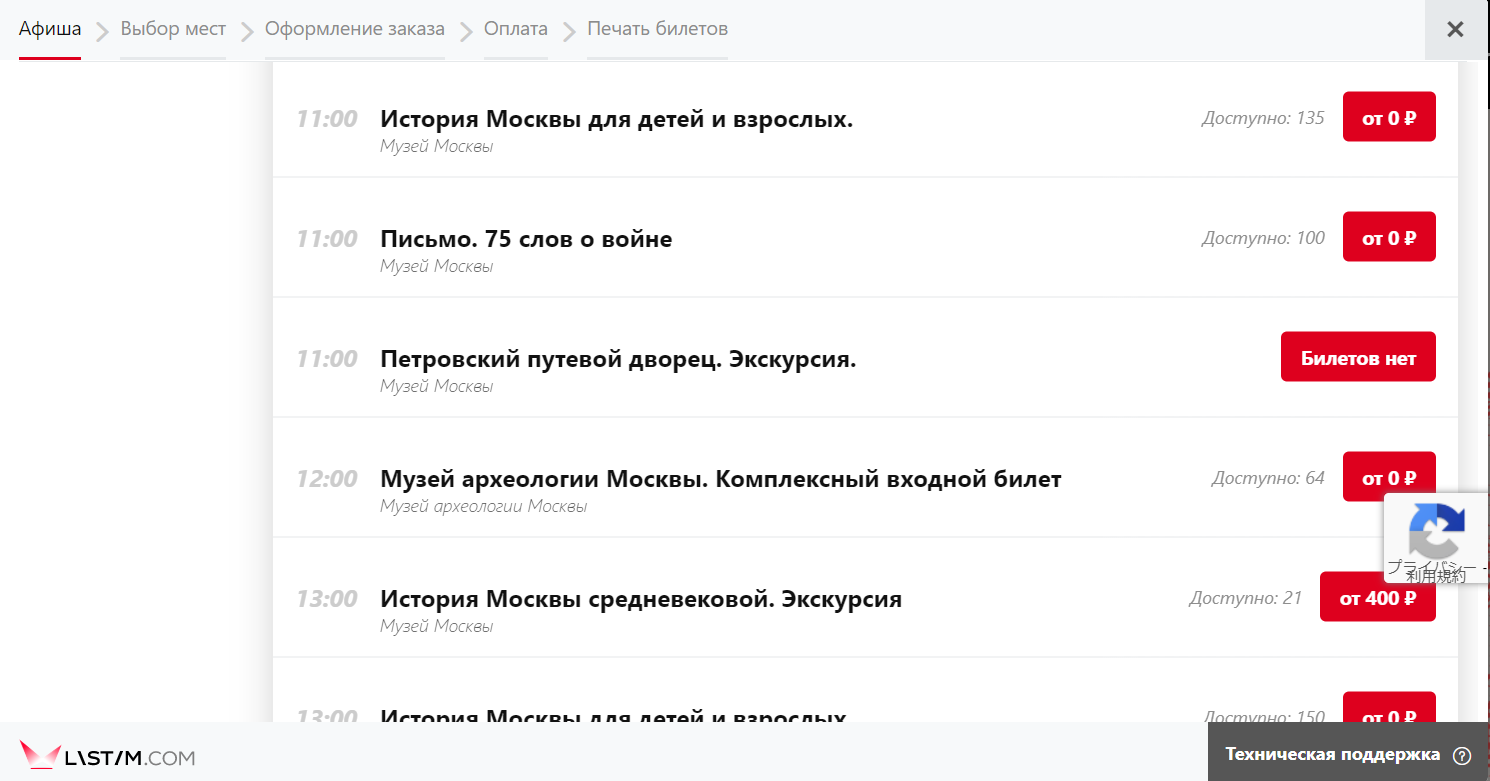
Task: Click 11:00 time of Письмо. 75 слов row
Action: click(327, 239)
